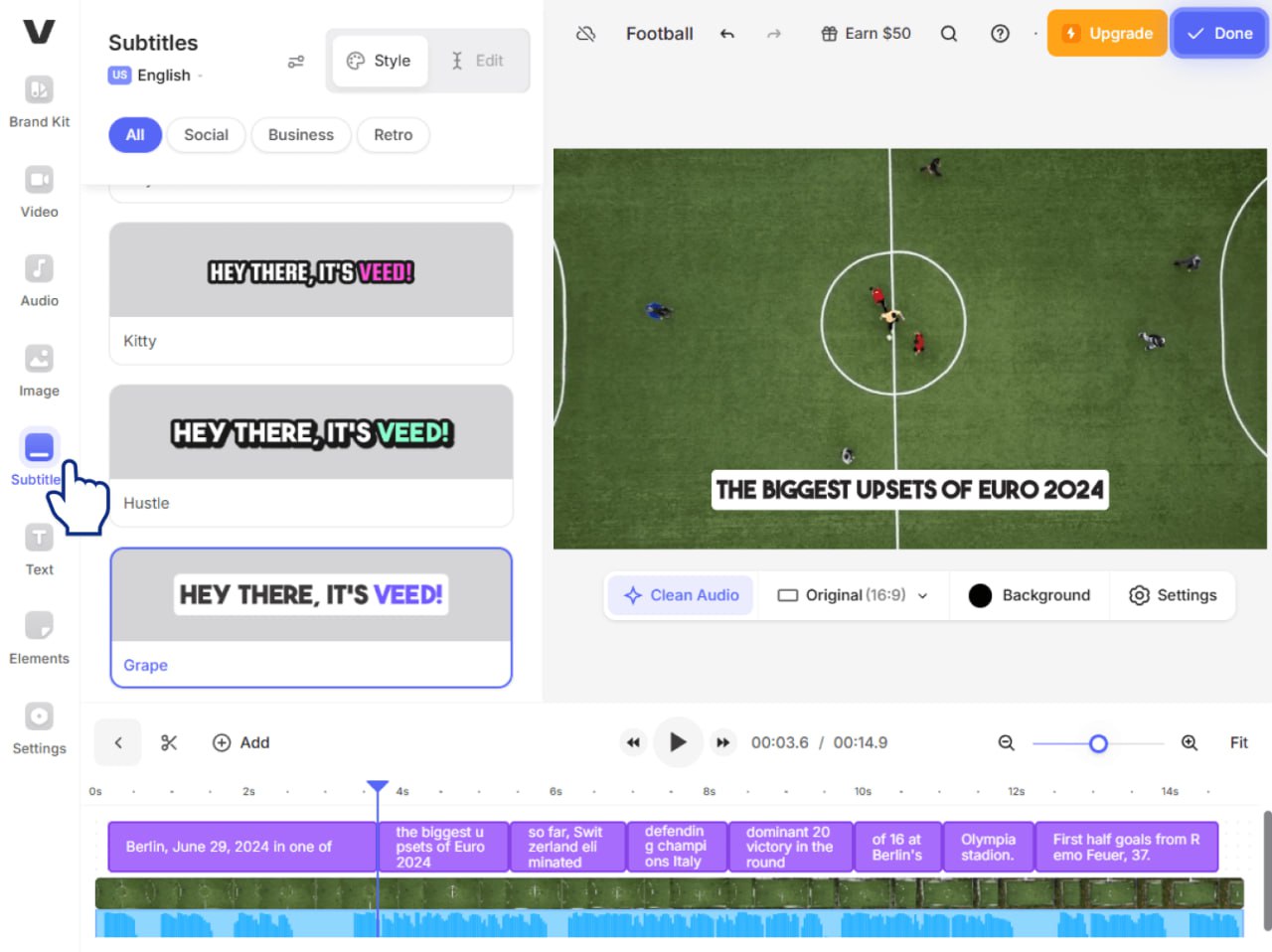
Task: Open the Subtitles panel in the sidebar
Action: coord(38,457)
